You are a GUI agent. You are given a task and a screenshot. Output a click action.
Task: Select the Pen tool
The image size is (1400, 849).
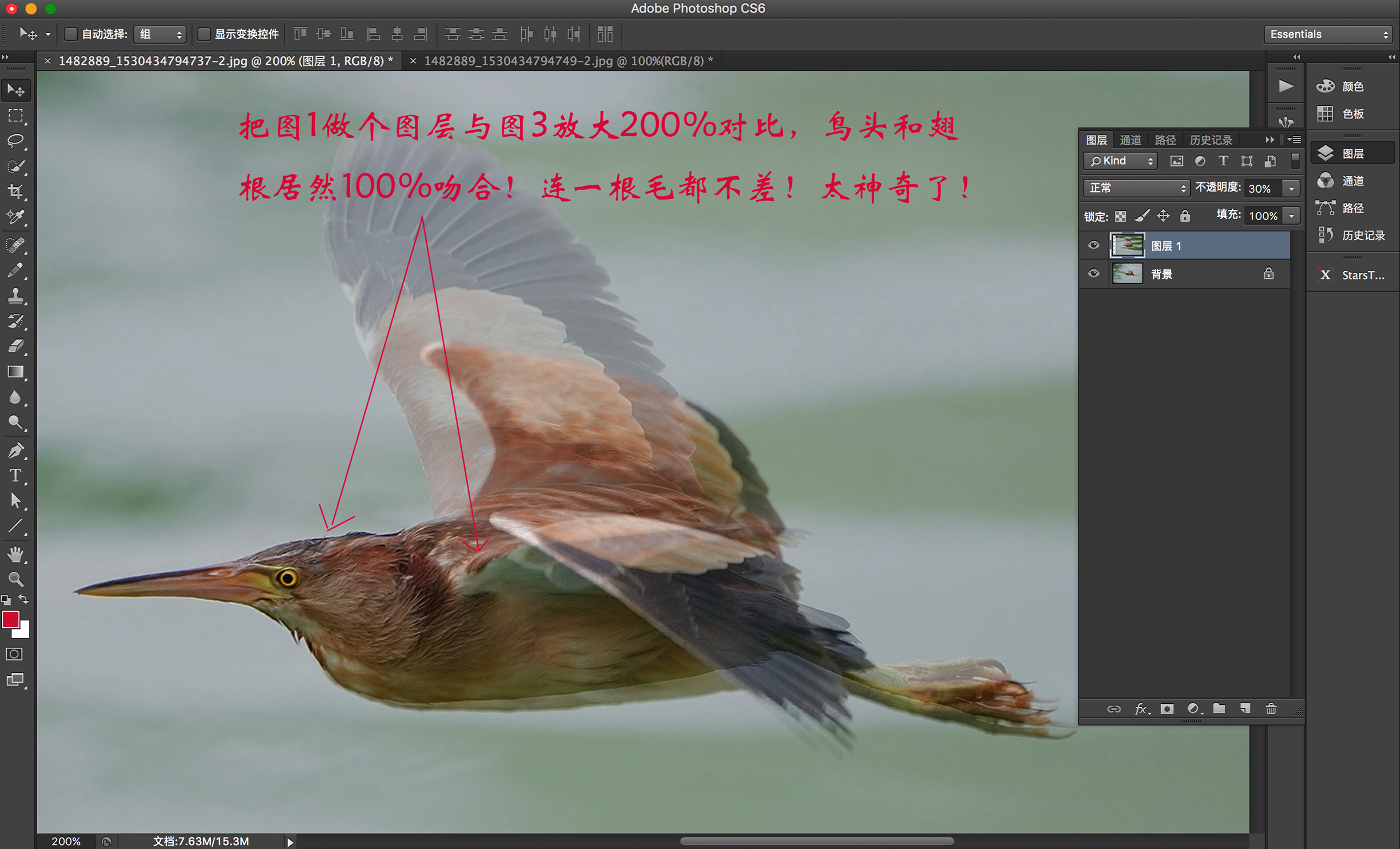[15, 451]
